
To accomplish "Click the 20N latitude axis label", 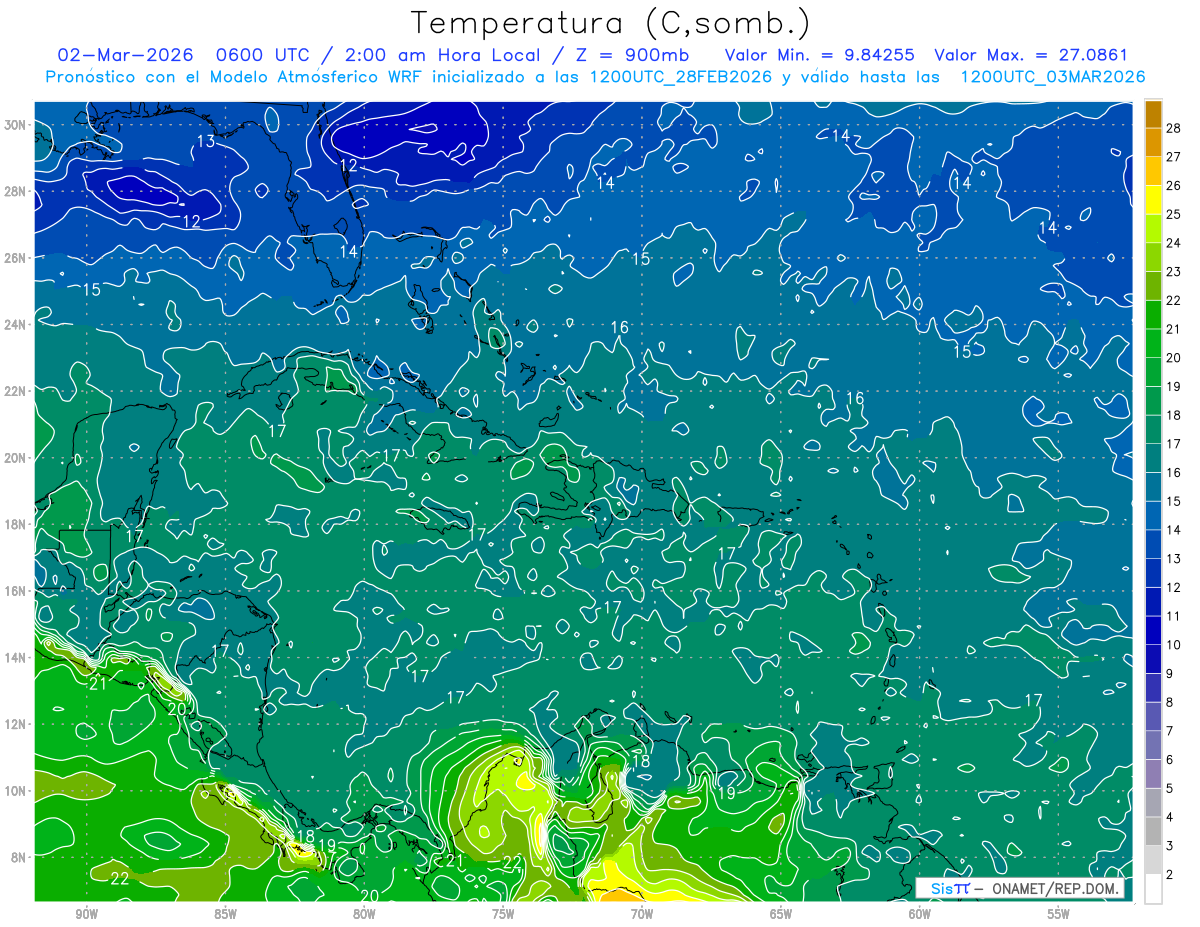I will coord(16,457).
